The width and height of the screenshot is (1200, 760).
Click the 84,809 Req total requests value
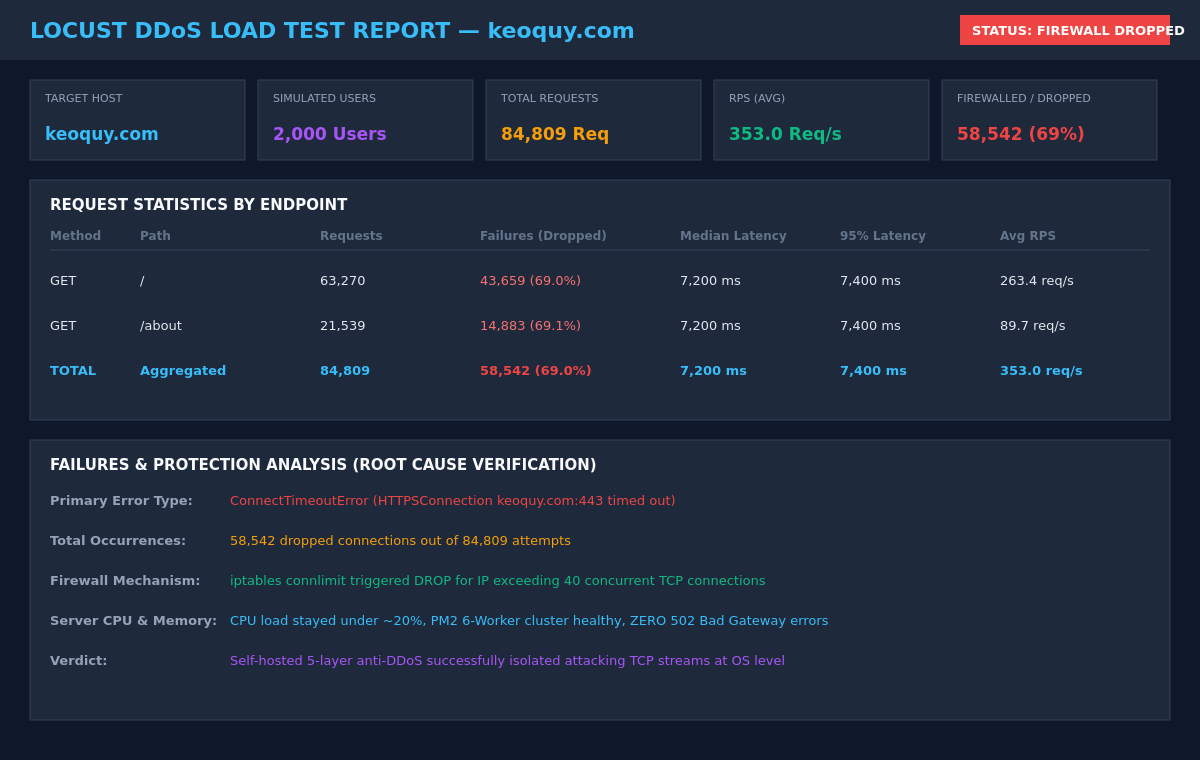[555, 134]
